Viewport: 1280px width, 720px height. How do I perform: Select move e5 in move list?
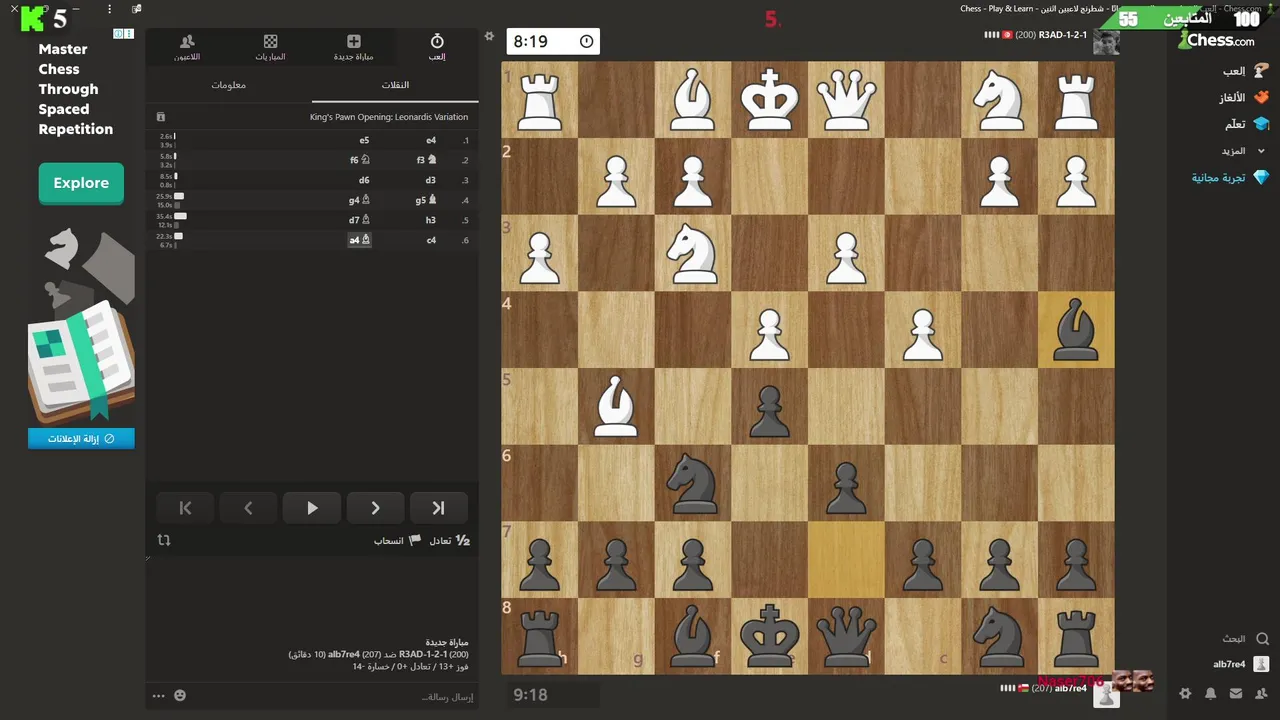coord(364,141)
